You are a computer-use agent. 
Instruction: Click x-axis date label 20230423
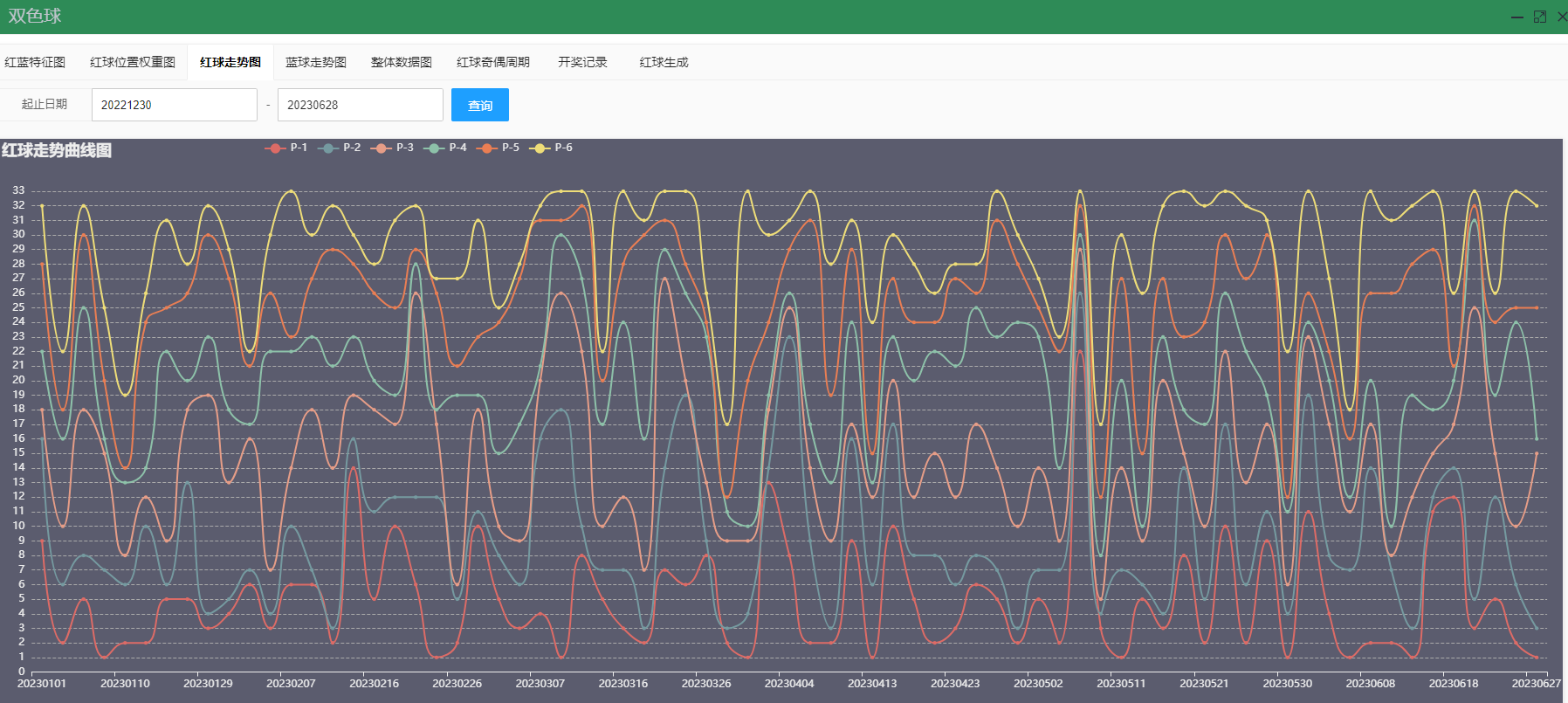click(955, 683)
